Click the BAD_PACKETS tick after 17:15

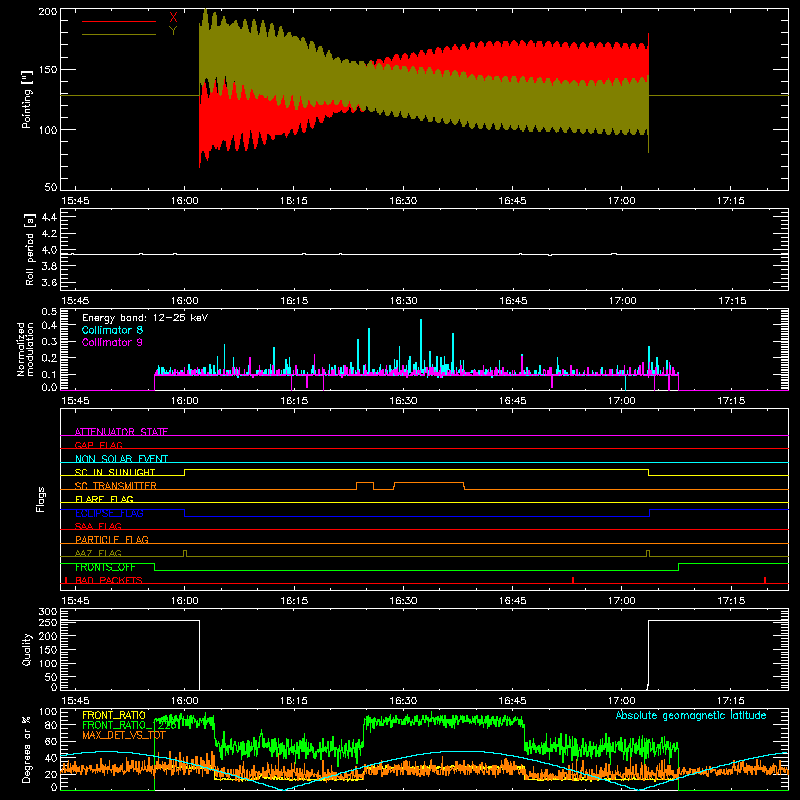[x=765, y=580]
